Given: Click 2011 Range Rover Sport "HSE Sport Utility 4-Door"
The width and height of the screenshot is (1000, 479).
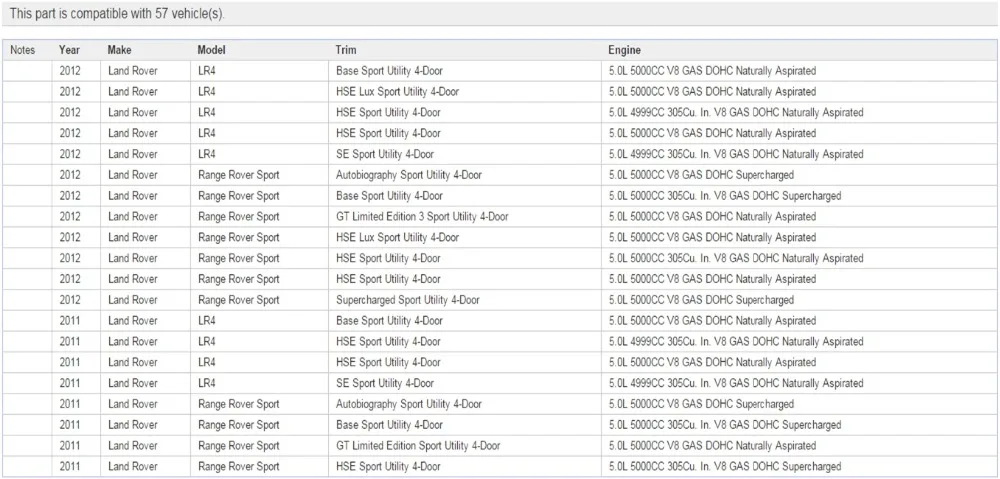Looking at the screenshot, I should [388, 467].
